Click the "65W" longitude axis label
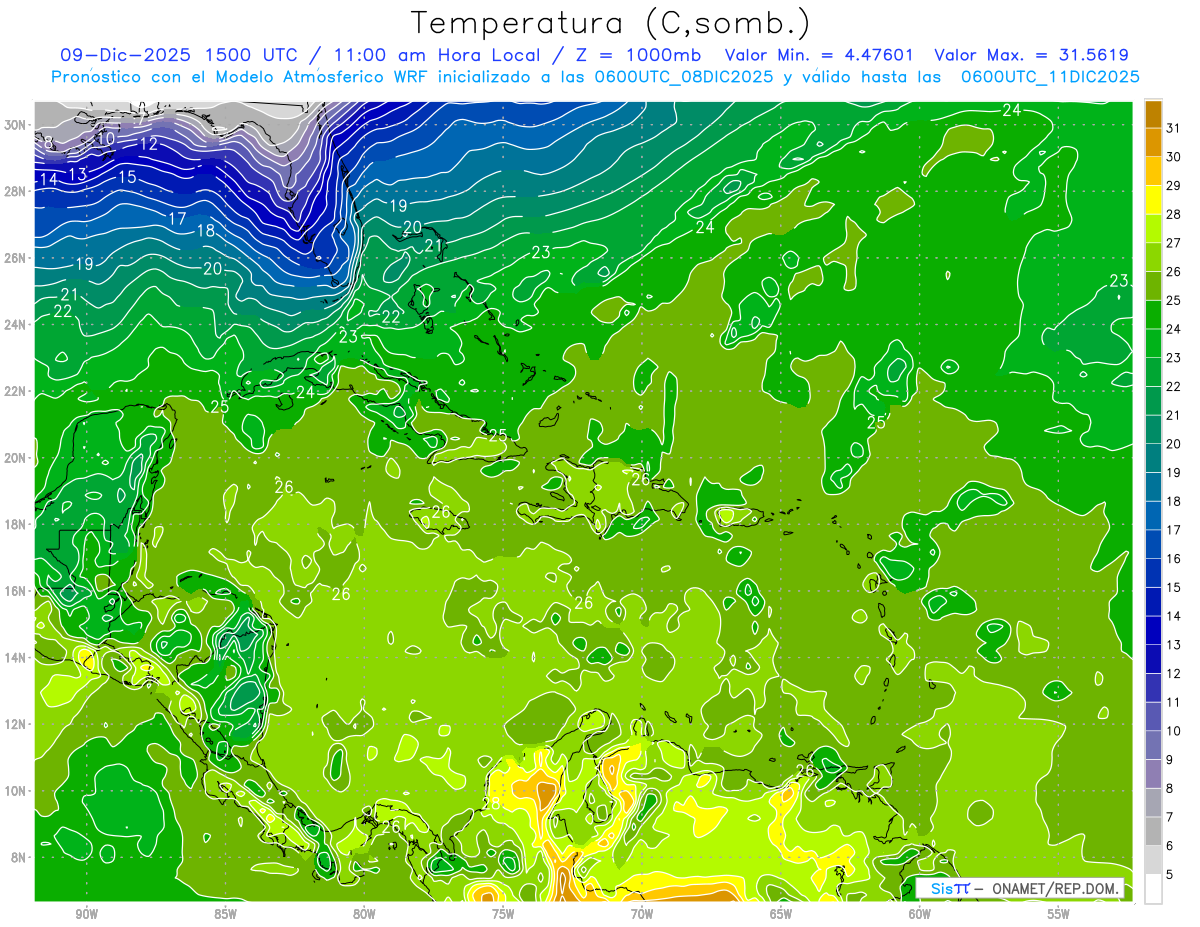The height and width of the screenshot is (927, 1200). point(781,913)
